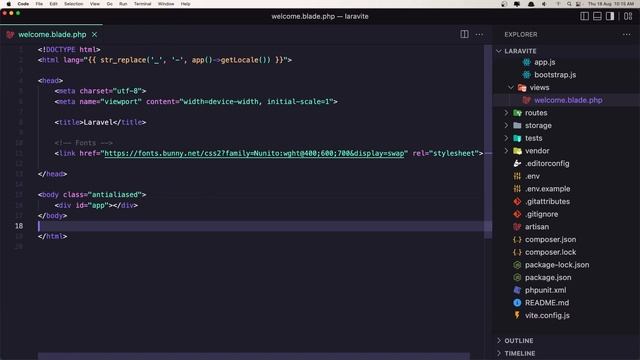Collapse the views folder chevron
Screen dimensions: 640x360
coord(511,88)
